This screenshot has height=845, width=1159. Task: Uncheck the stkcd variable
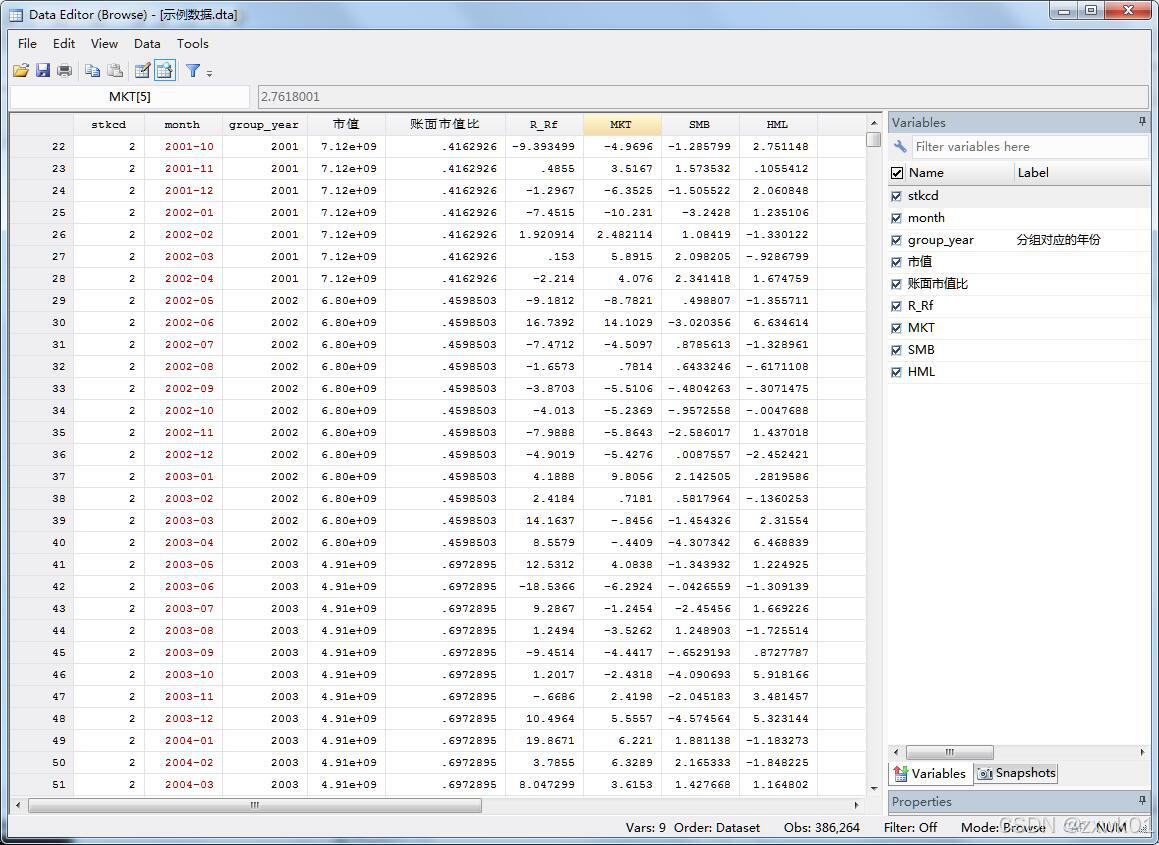click(x=895, y=196)
